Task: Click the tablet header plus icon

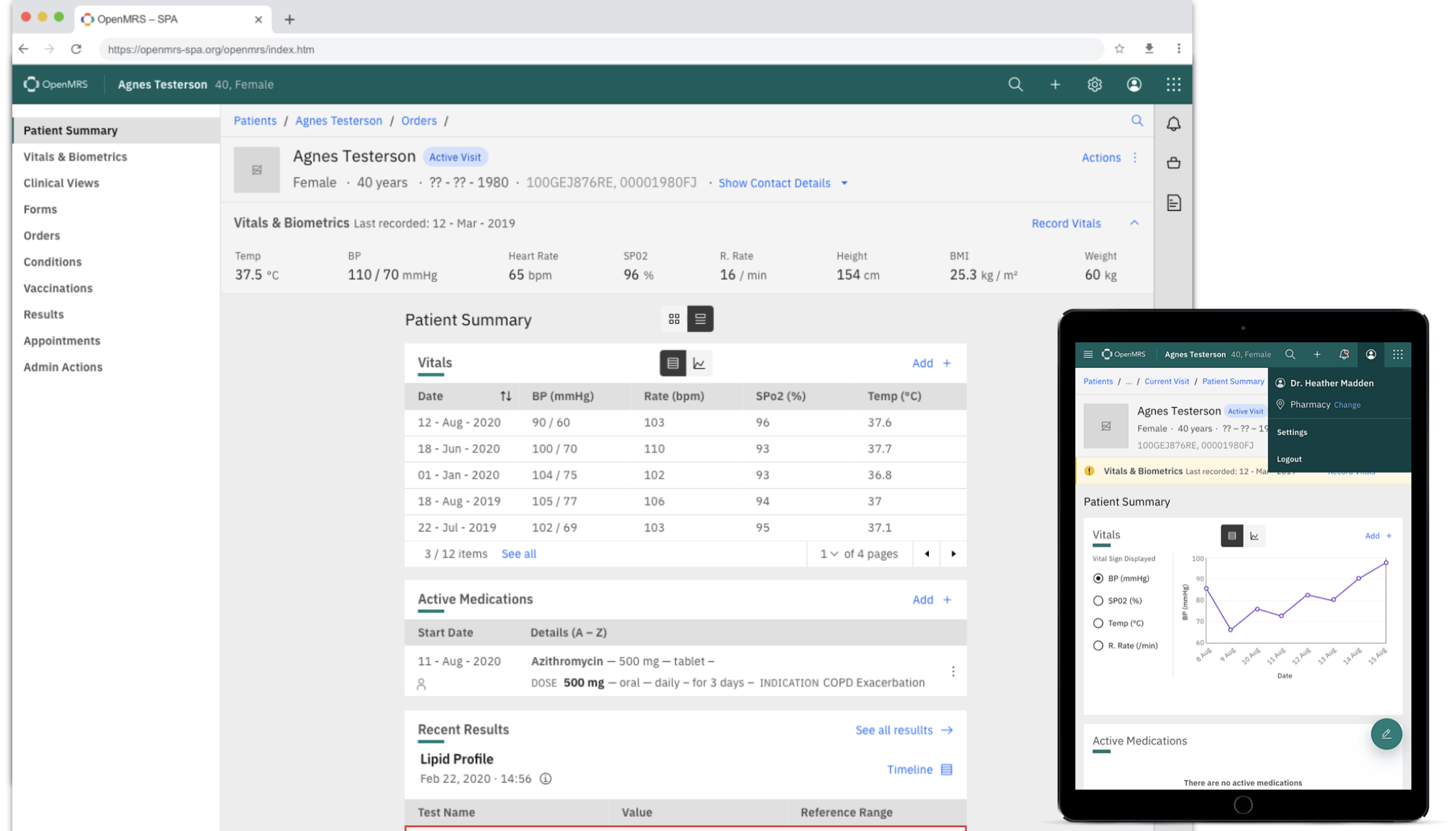Action: click(1317, 355)
